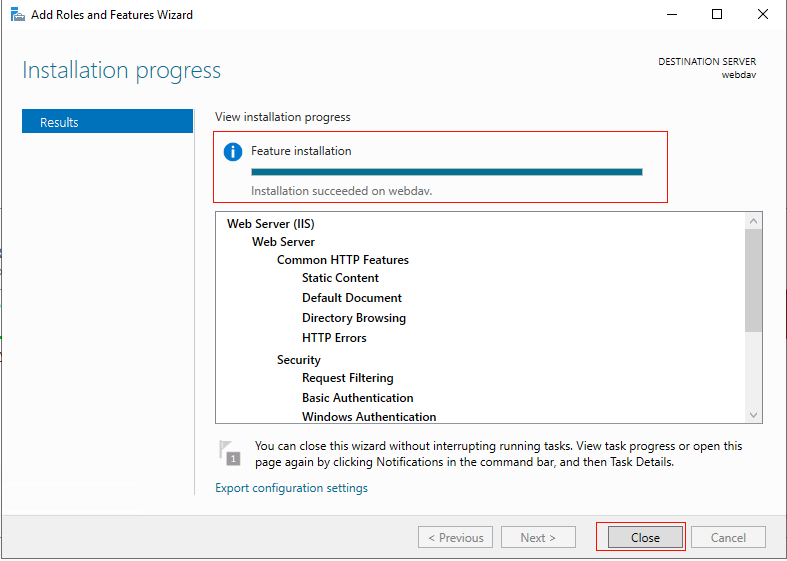Minimize the wizard window
The height and width of the screenshot is (561, 787).
coord(672,15)
